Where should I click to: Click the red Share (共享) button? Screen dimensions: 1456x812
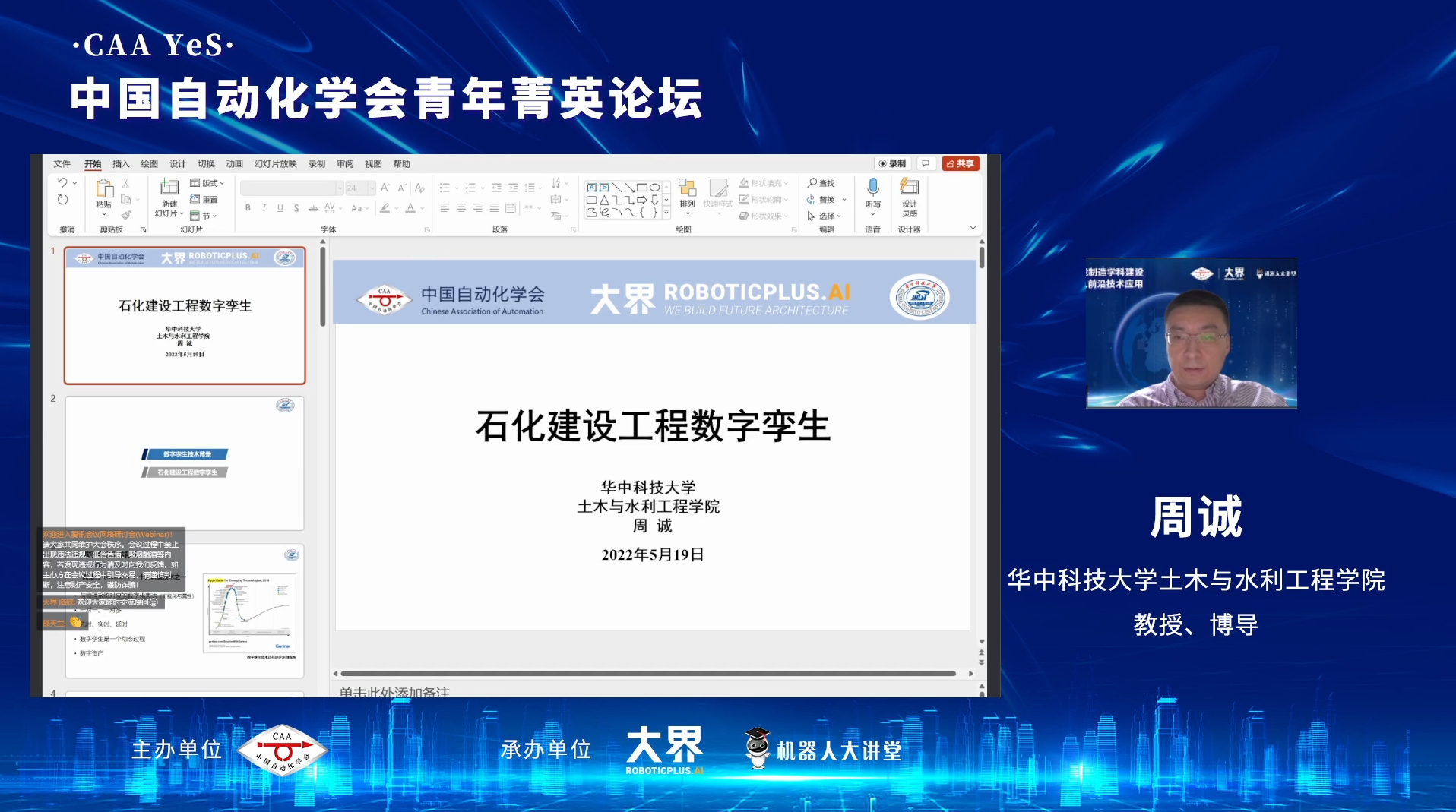coord(960,163)
